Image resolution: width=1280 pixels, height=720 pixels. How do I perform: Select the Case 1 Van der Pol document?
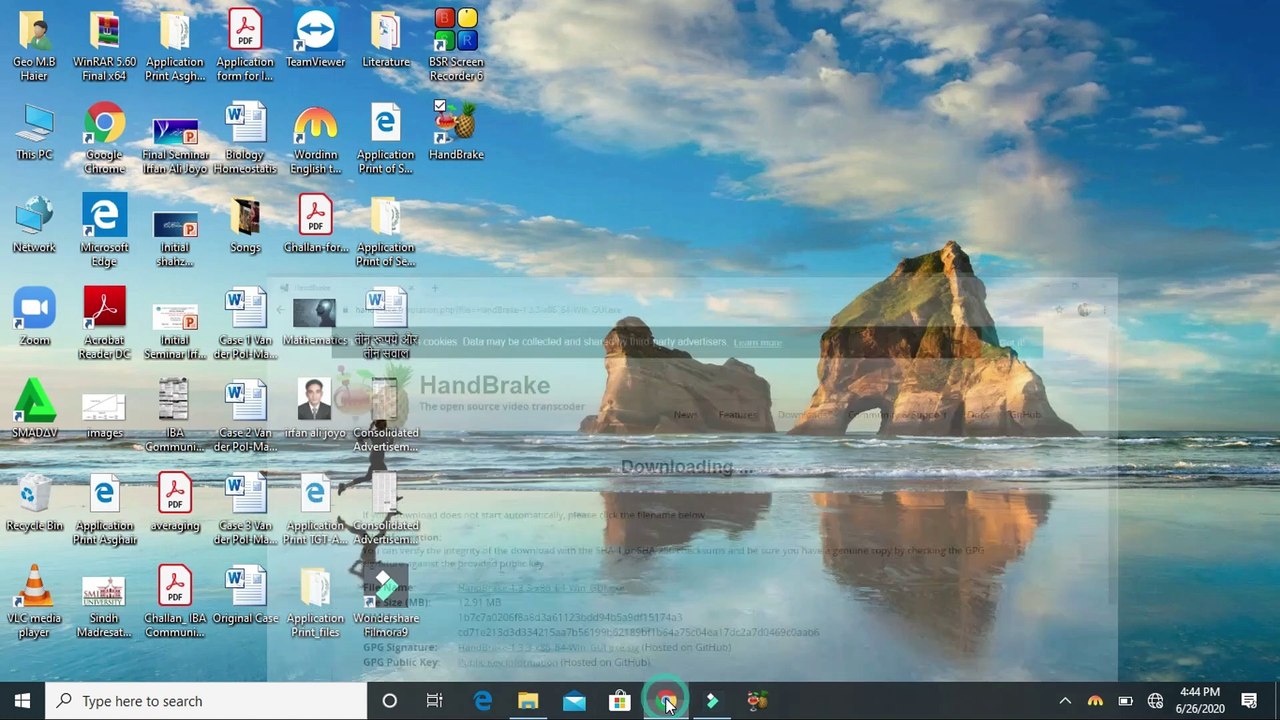(245, 324)
